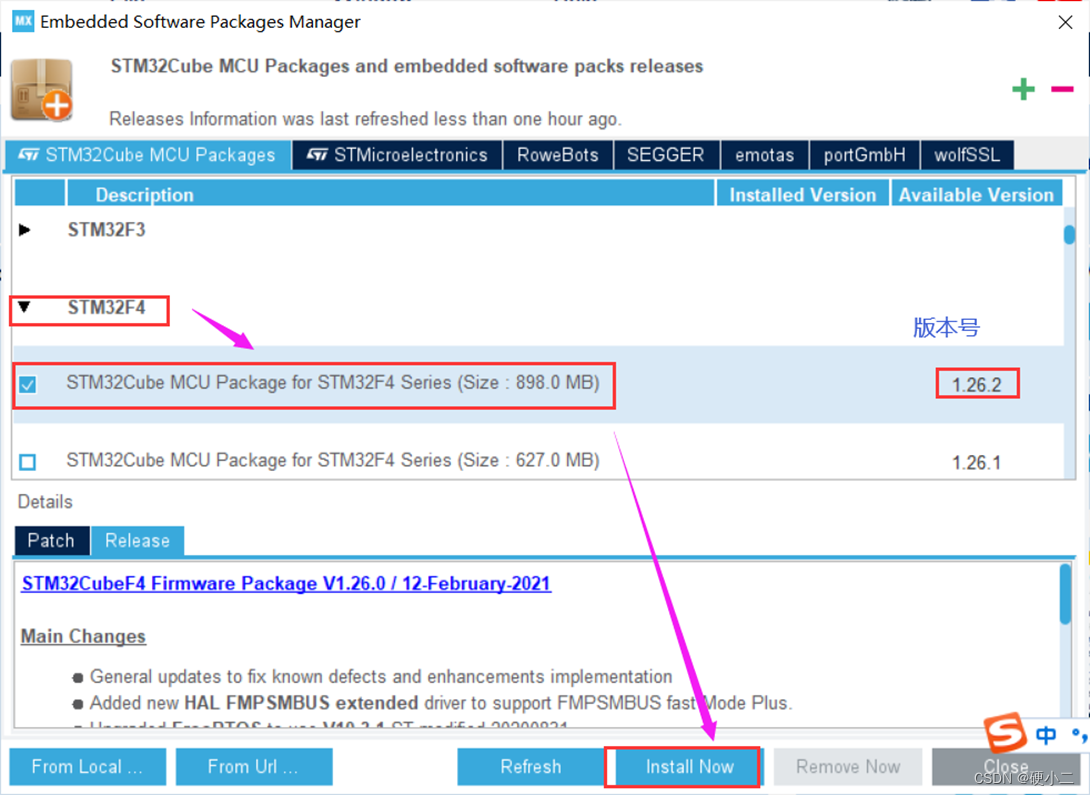This screenshot has height=795, width=1090.
Task: Expand the STM32F3 tree entry
Action: pyautogui.click(x=24, y=229)
